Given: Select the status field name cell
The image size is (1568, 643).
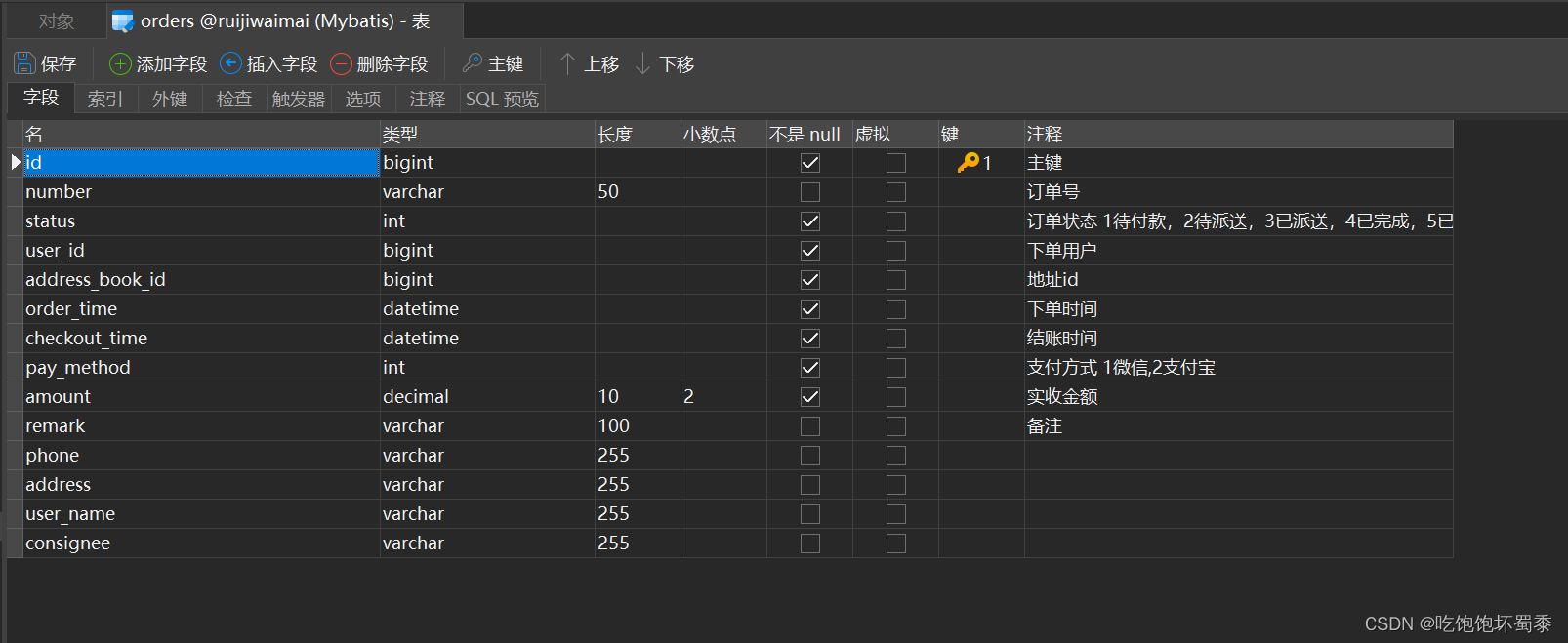Looking at the screenshot, I should tap(201, 221).
